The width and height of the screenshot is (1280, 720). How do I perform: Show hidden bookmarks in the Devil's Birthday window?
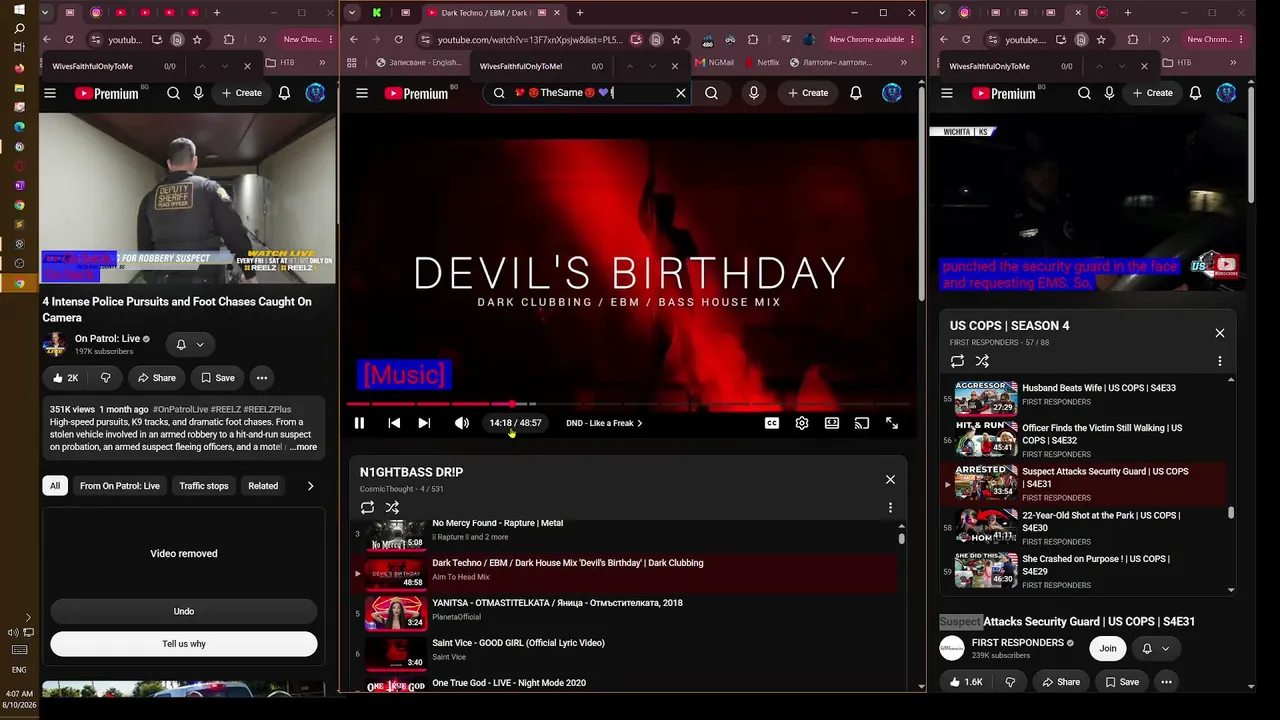coord(904,62)
